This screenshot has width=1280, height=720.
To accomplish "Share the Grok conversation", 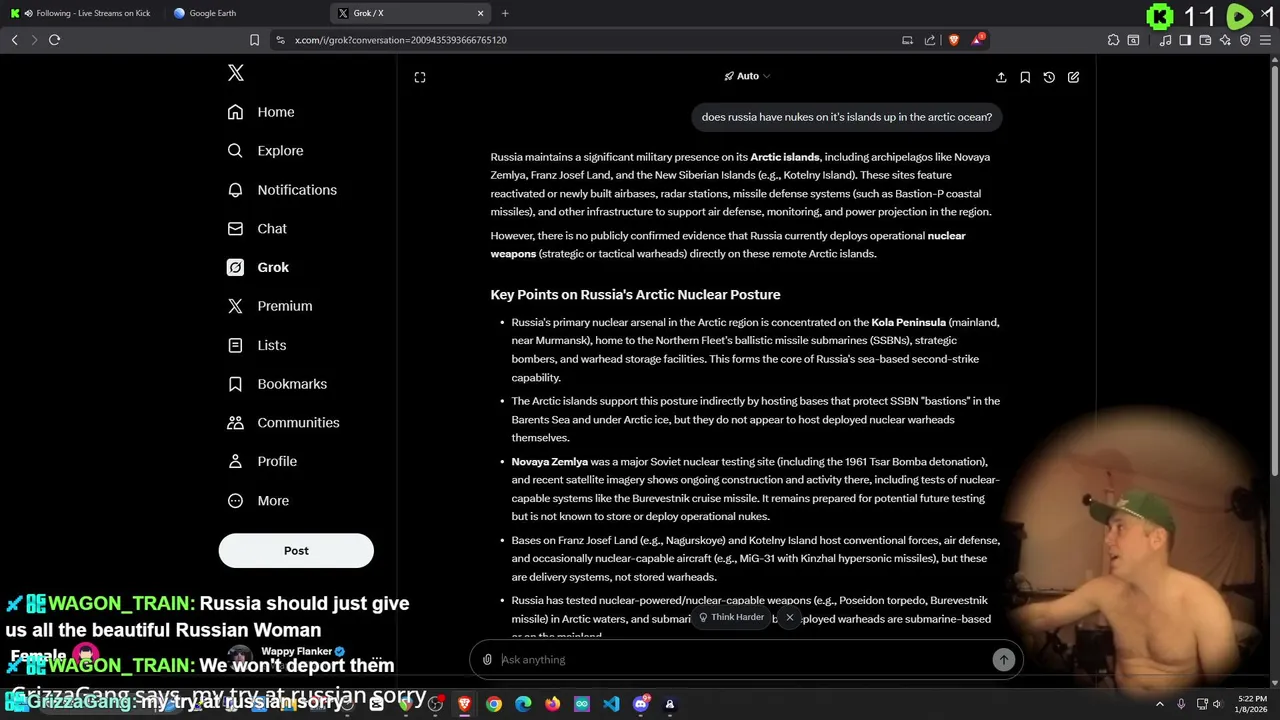I will click(x=1001, y=77).
